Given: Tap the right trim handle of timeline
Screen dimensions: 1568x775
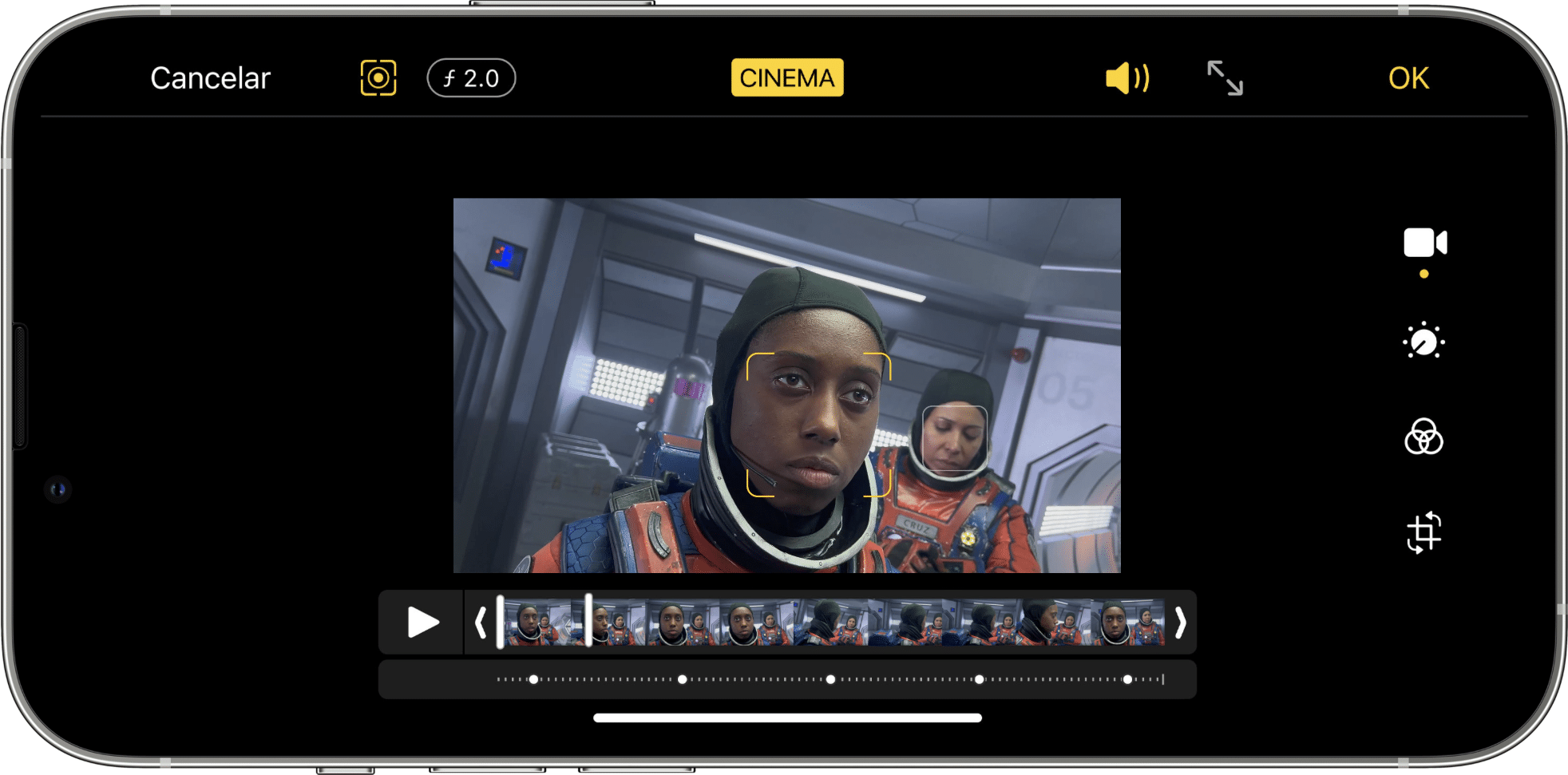Looking at the screenshot, I should tap(1180, 623).
